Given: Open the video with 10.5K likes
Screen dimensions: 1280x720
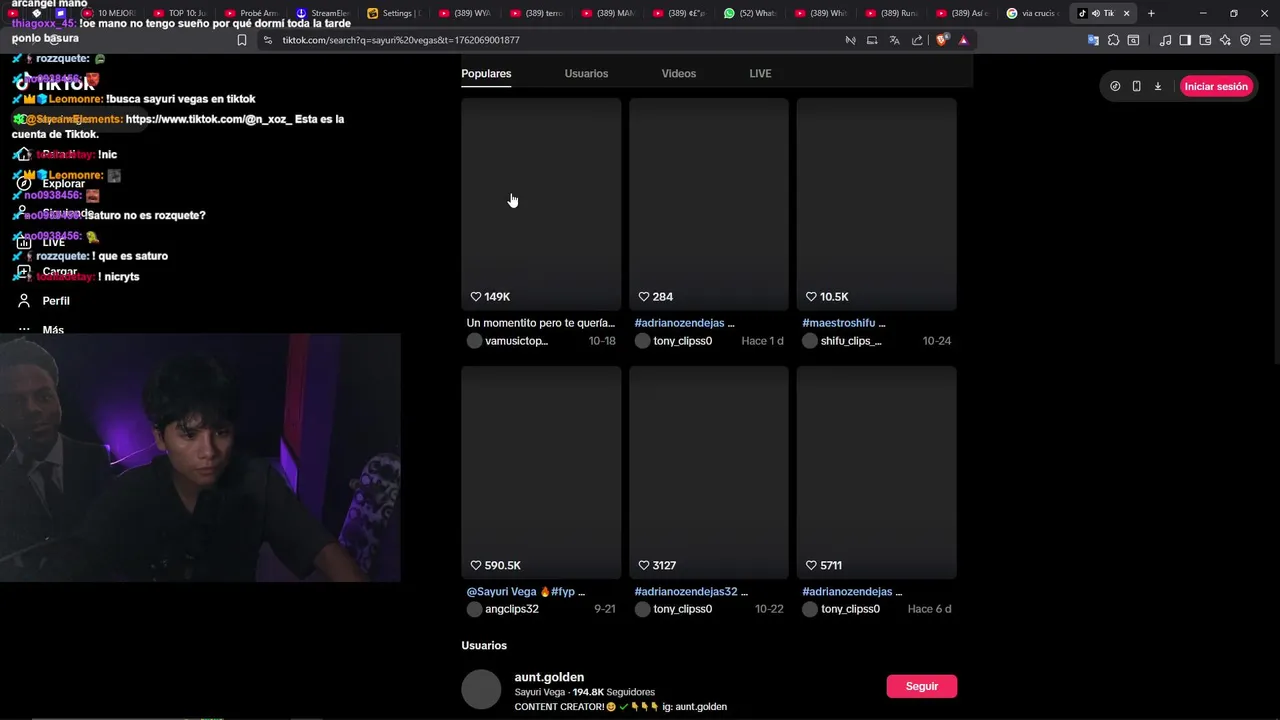Looking at the screenshot, I should pyautogui.click(x=877, y=204).
